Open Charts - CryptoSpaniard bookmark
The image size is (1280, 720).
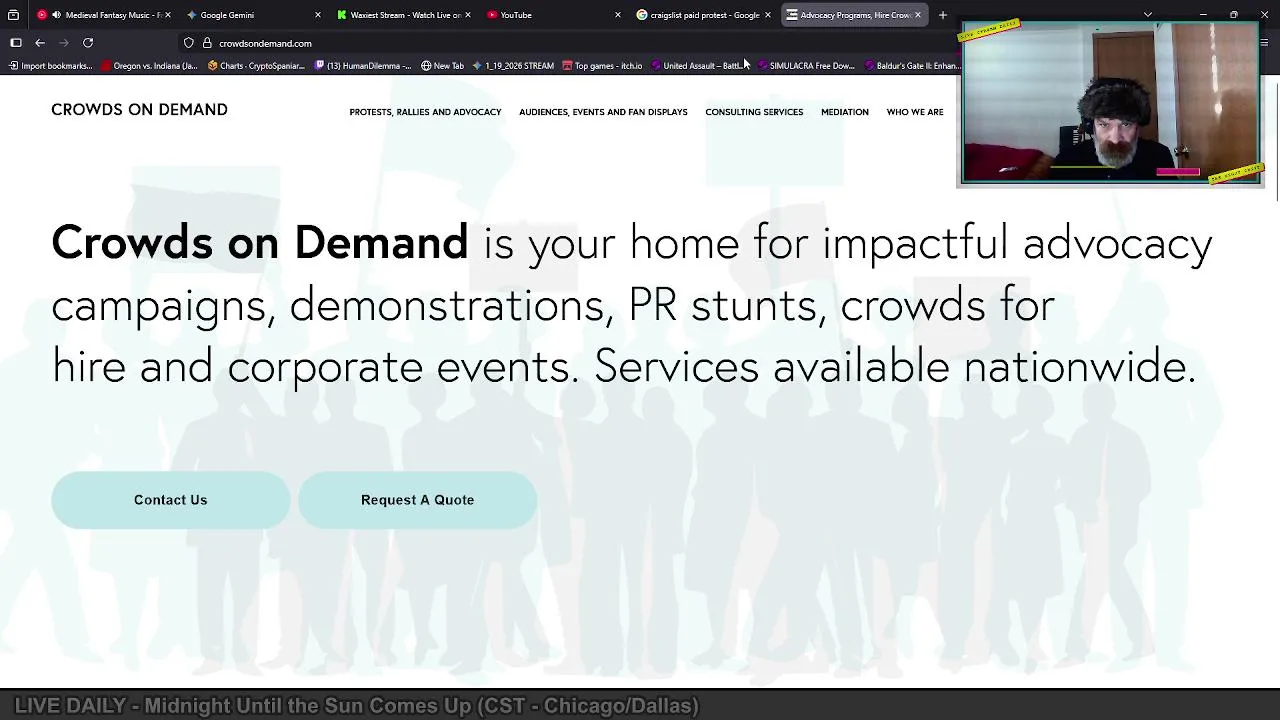click(x=256, y=66)
